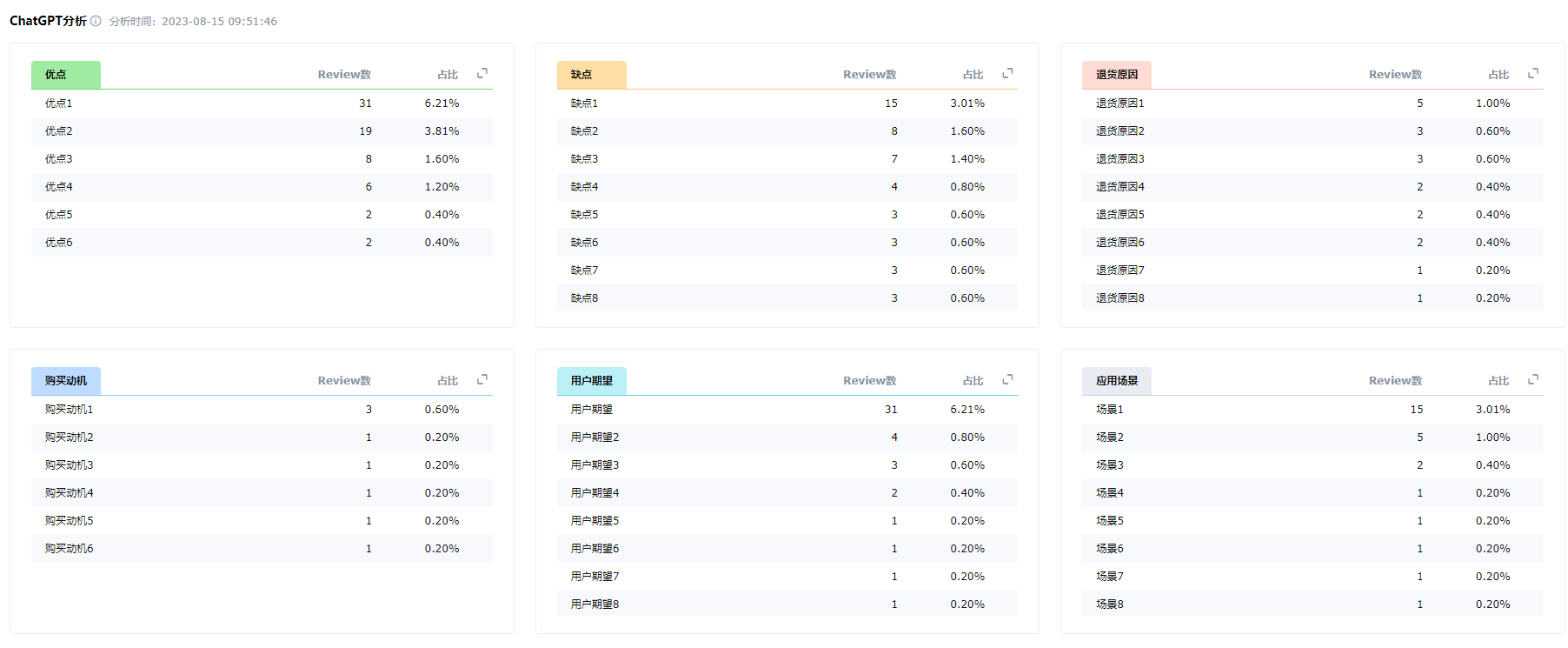The image size is (1568, 648).
Task: Click the 购买动机3 row label
Action: pyautogui.click(x=70, y=465)
